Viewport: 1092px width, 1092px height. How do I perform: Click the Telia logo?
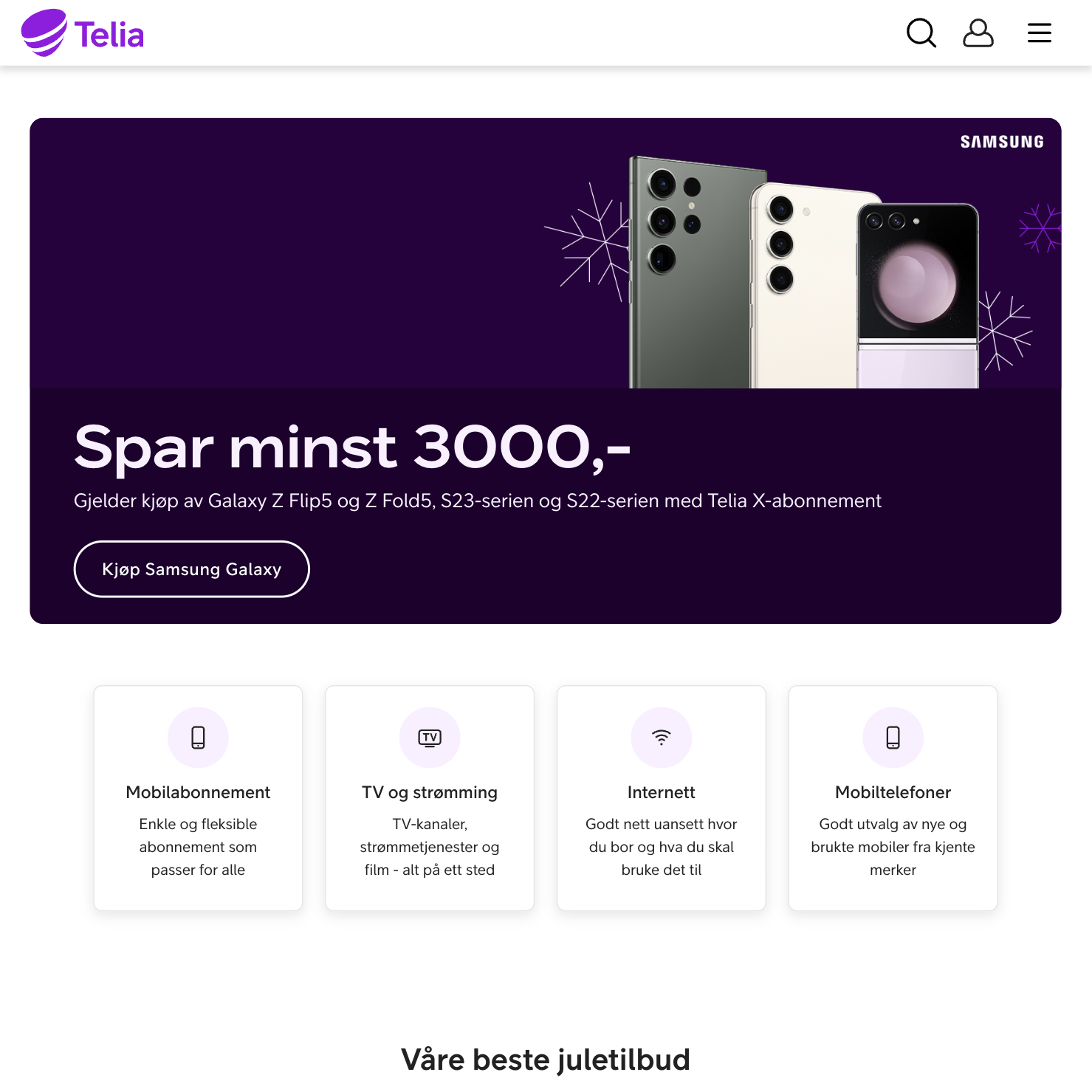click(83, 32)
